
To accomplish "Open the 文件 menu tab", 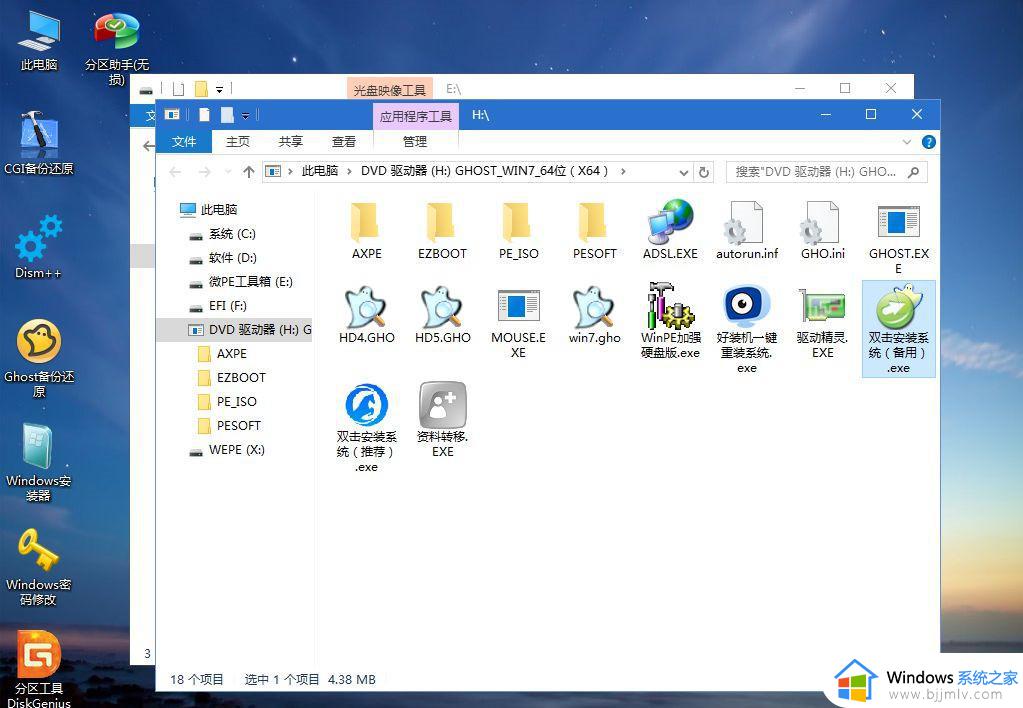I will (184, 142).
